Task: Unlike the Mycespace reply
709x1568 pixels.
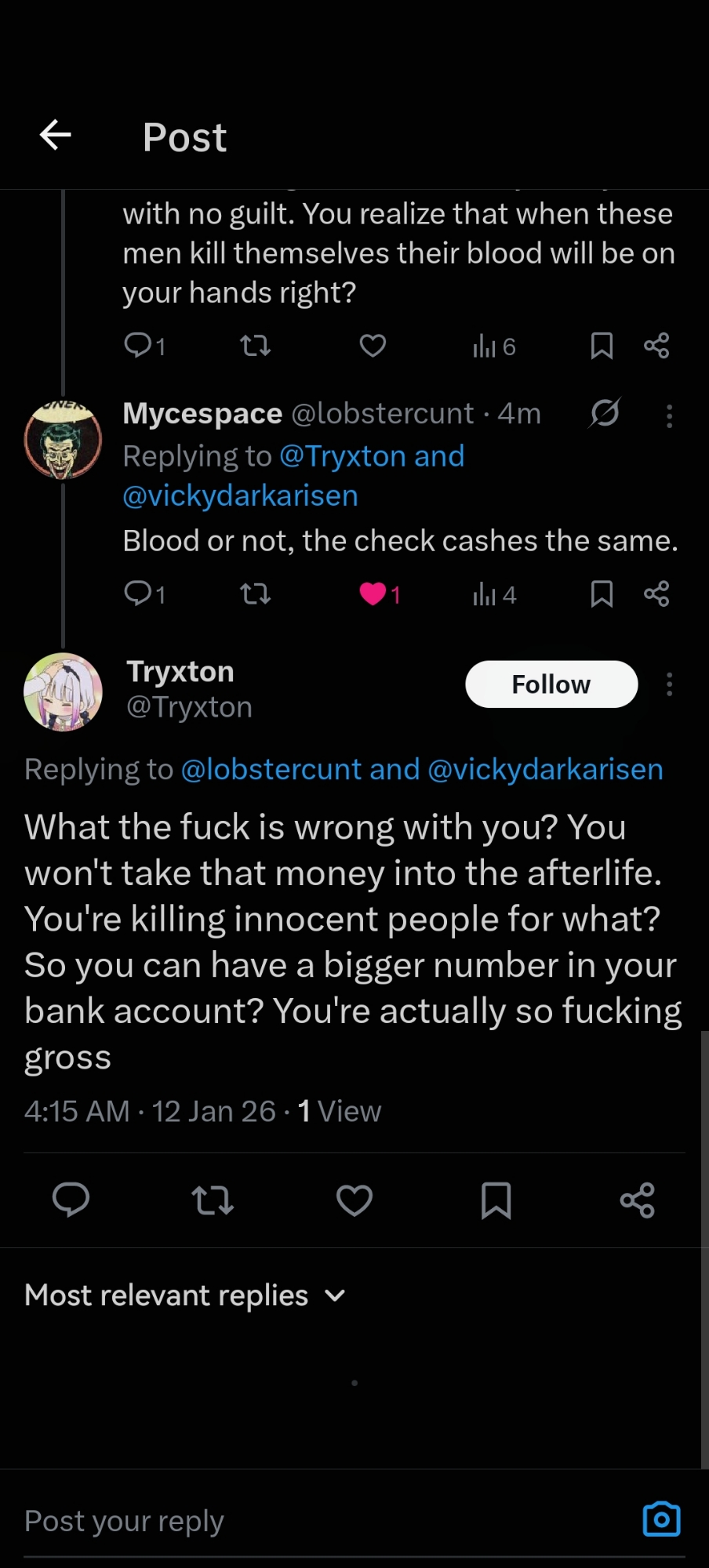Action: click(x=373, y=594)
